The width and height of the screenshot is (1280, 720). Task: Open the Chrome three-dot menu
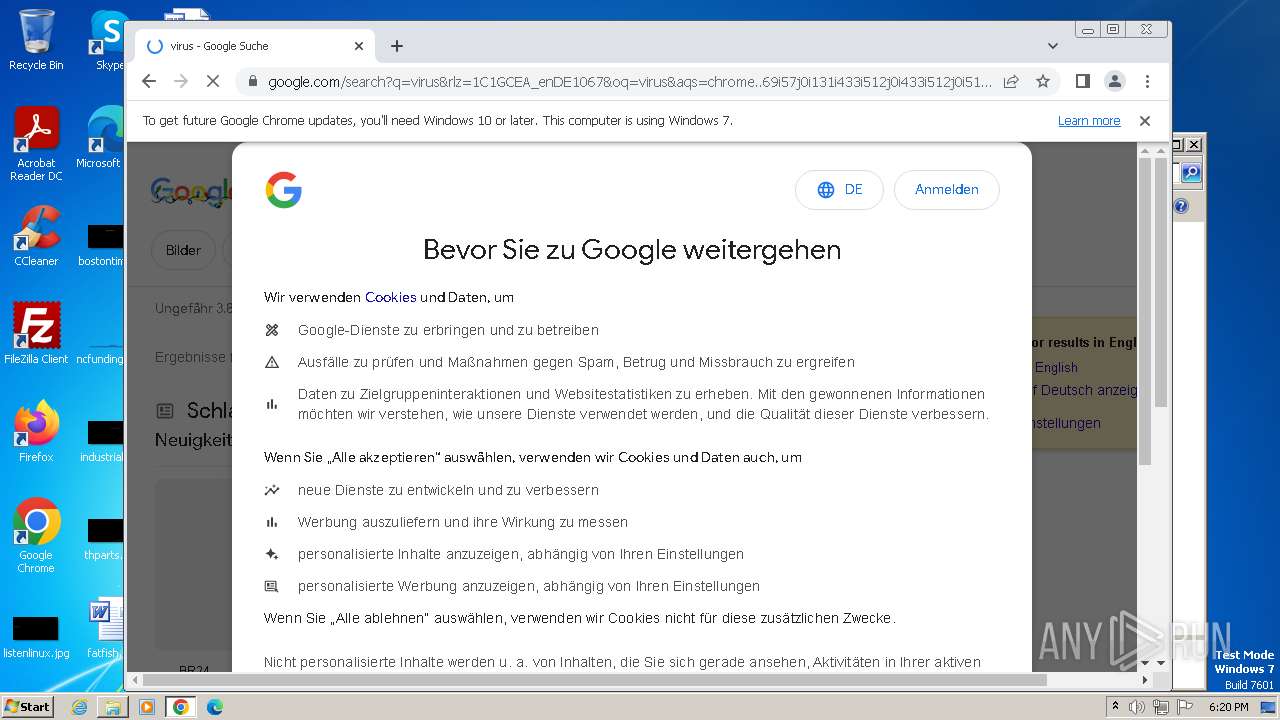pyautogui.click(x=1147, y=81)
